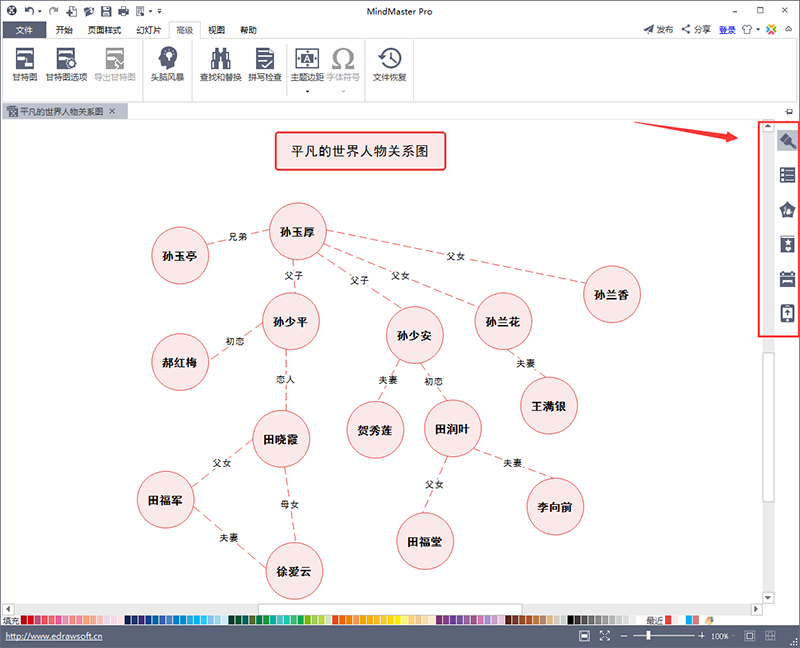
Task: Click the Share (分享) icon
Action: [686, 29]
